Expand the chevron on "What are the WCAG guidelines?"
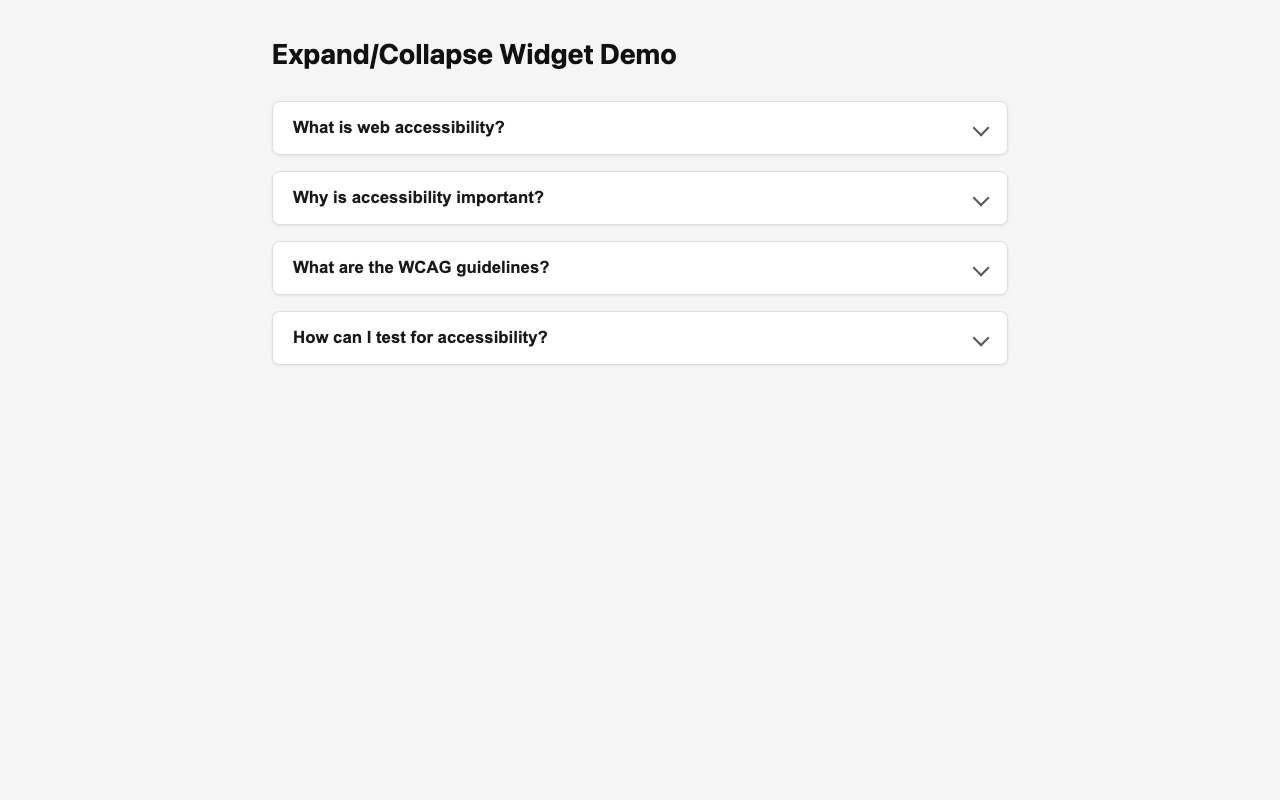Screen dimensions: 1280x800 [x=980, y=271]
